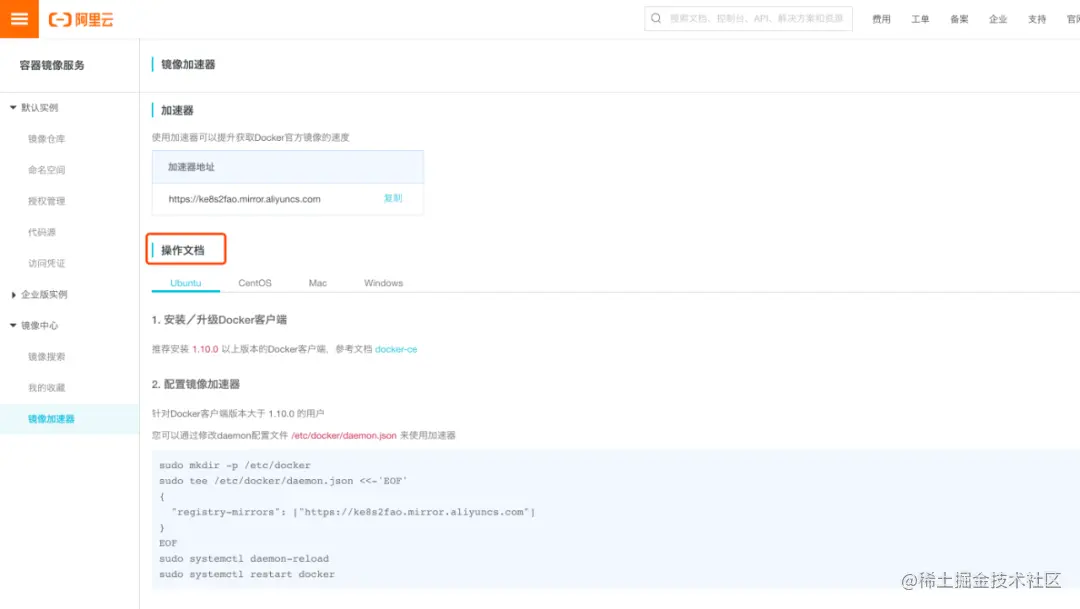Switch to the CentOS tab
Image resolution: width=1080 pixels, height=609 pixels.
255,283
